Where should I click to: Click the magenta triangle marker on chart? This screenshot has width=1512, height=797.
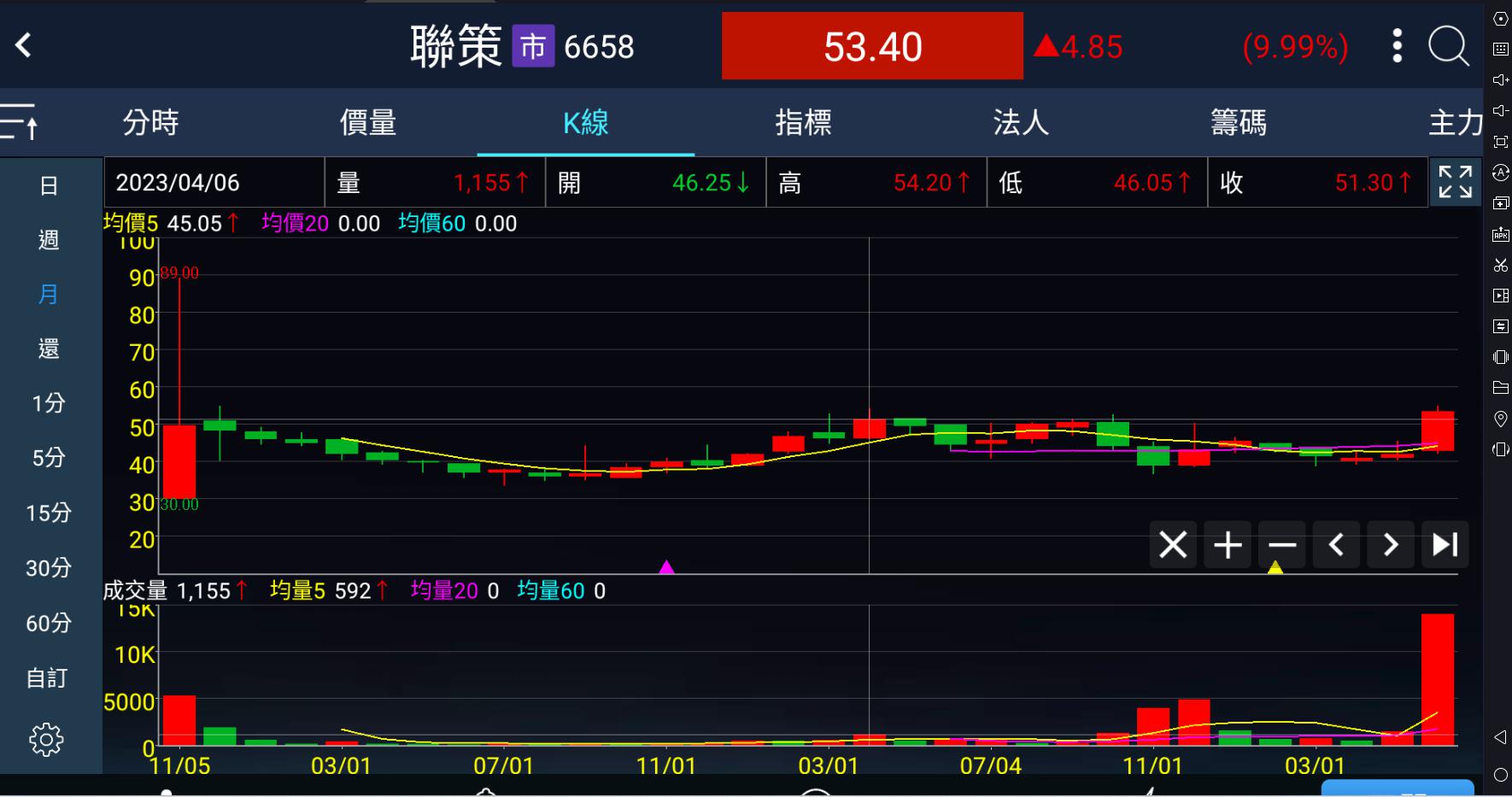666,566
